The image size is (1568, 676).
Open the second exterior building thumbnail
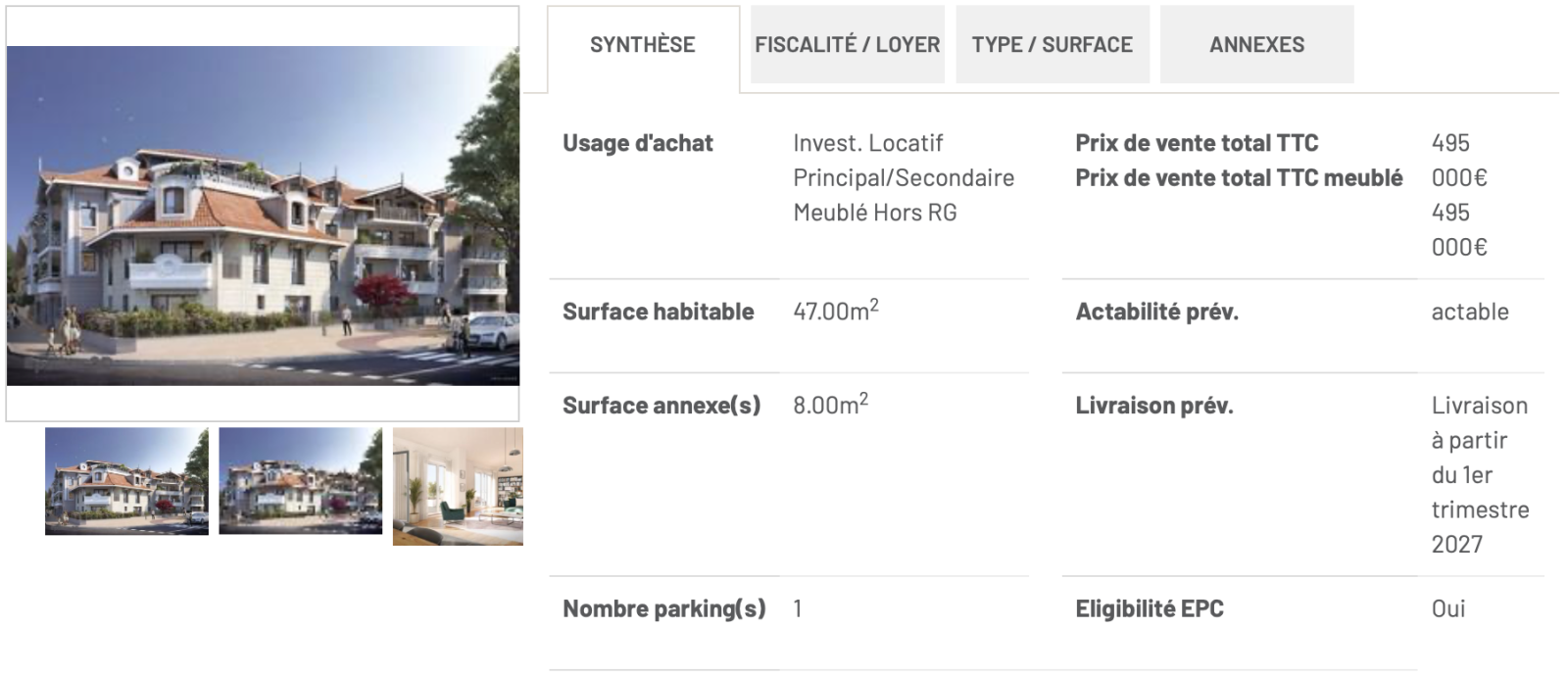(x=300, y=481)
